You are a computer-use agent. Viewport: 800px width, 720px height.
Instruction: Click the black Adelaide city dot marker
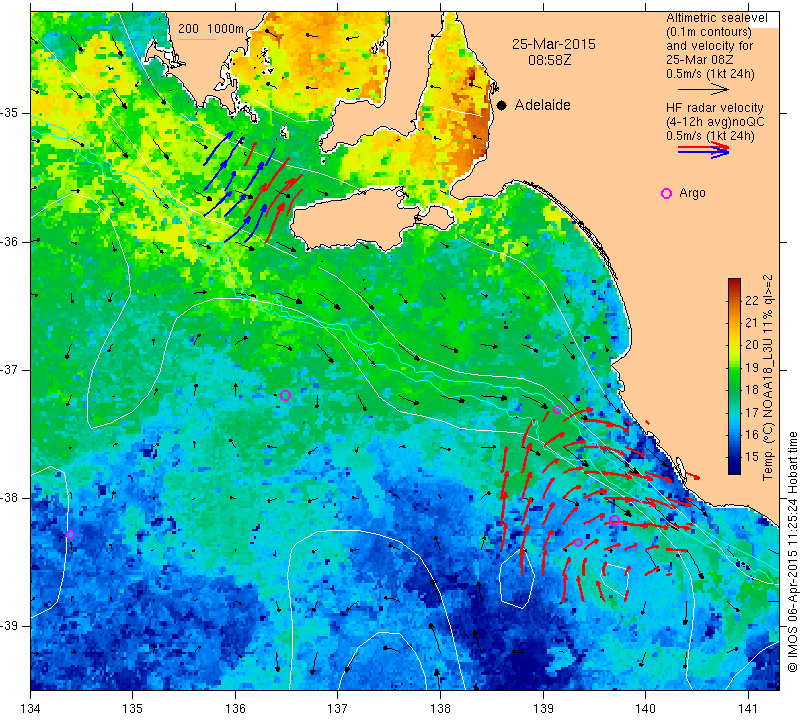(502, 105)
